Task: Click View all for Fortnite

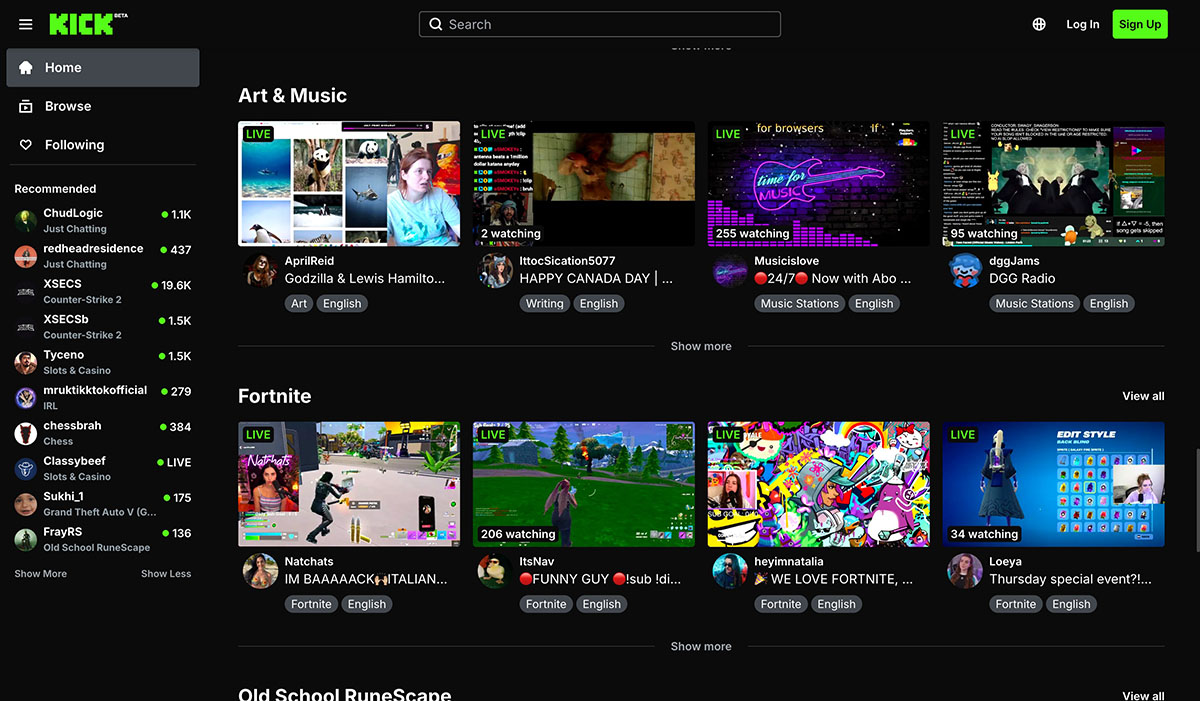Action: pos(1143,396)
